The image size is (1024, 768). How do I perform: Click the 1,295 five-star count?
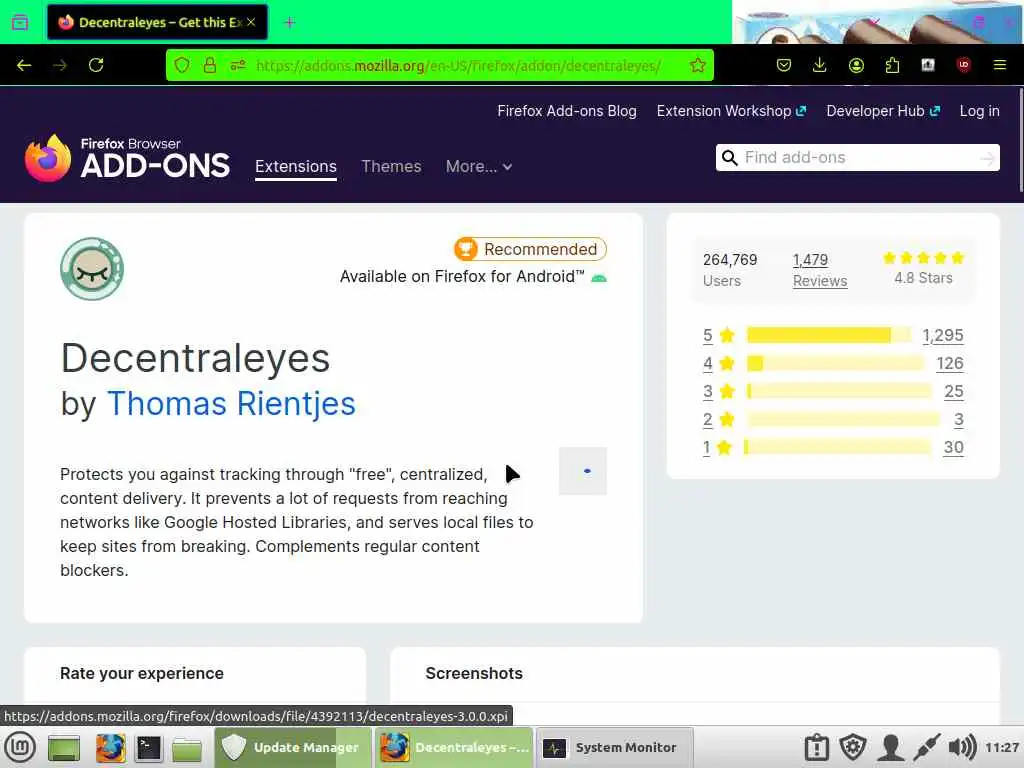[x=943, y=335]
